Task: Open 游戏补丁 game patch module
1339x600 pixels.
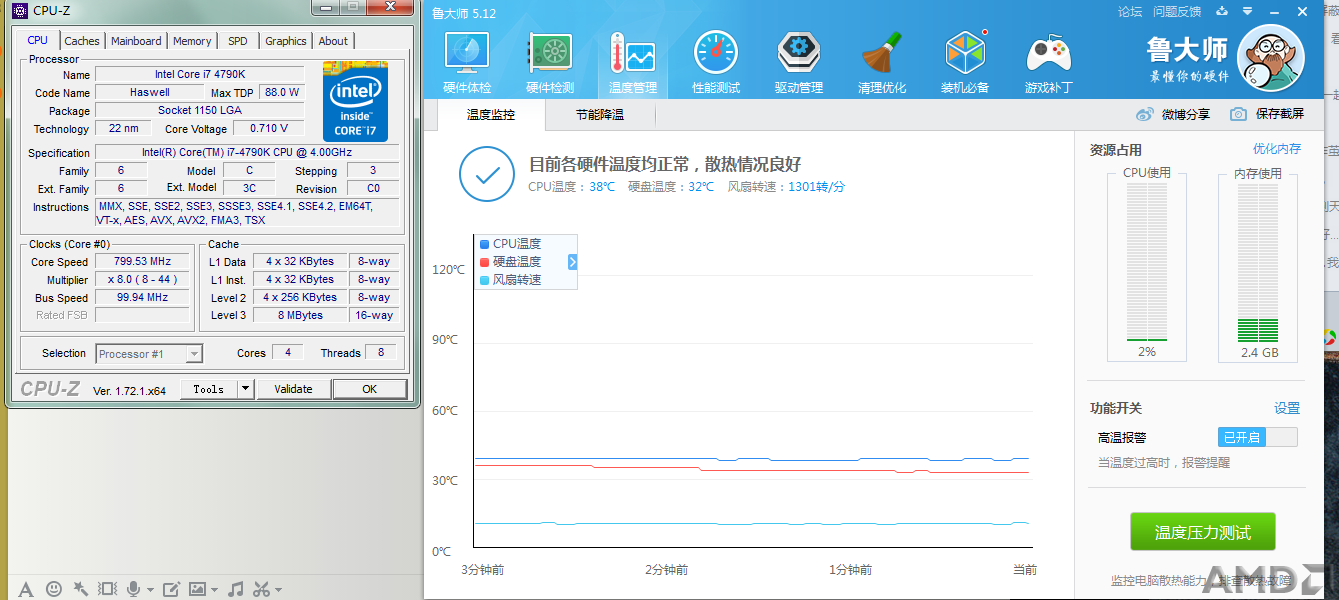Action: pos(1049,62)
